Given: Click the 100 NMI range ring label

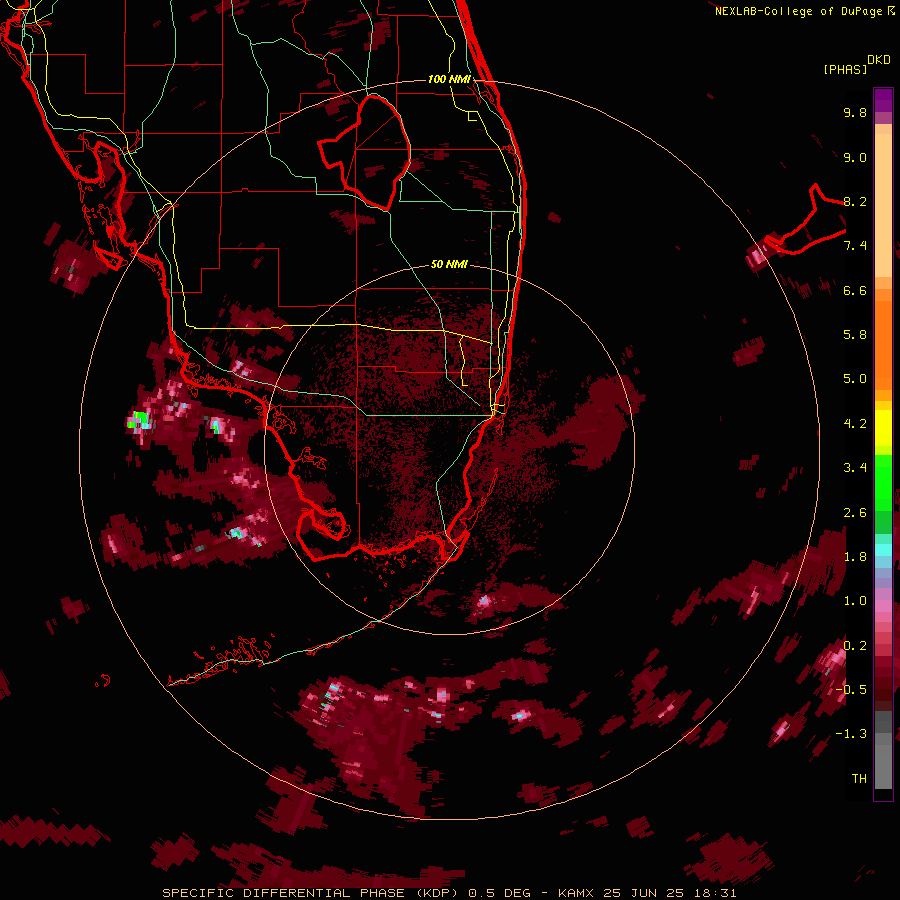Looking at the screenshot, I should coord(449,79).
